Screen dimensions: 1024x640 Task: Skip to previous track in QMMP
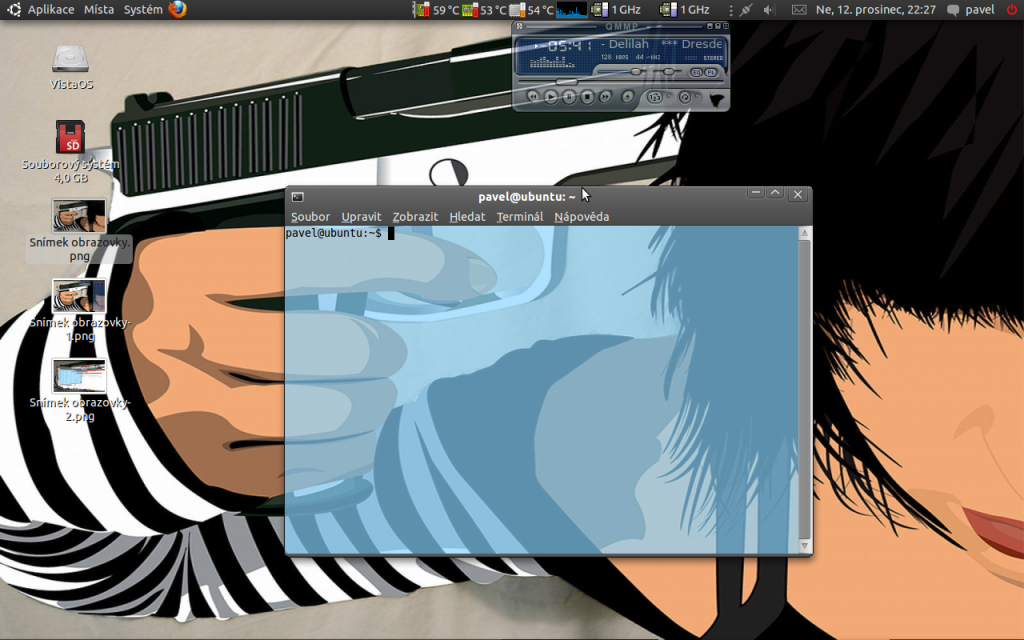pos(533,97)
